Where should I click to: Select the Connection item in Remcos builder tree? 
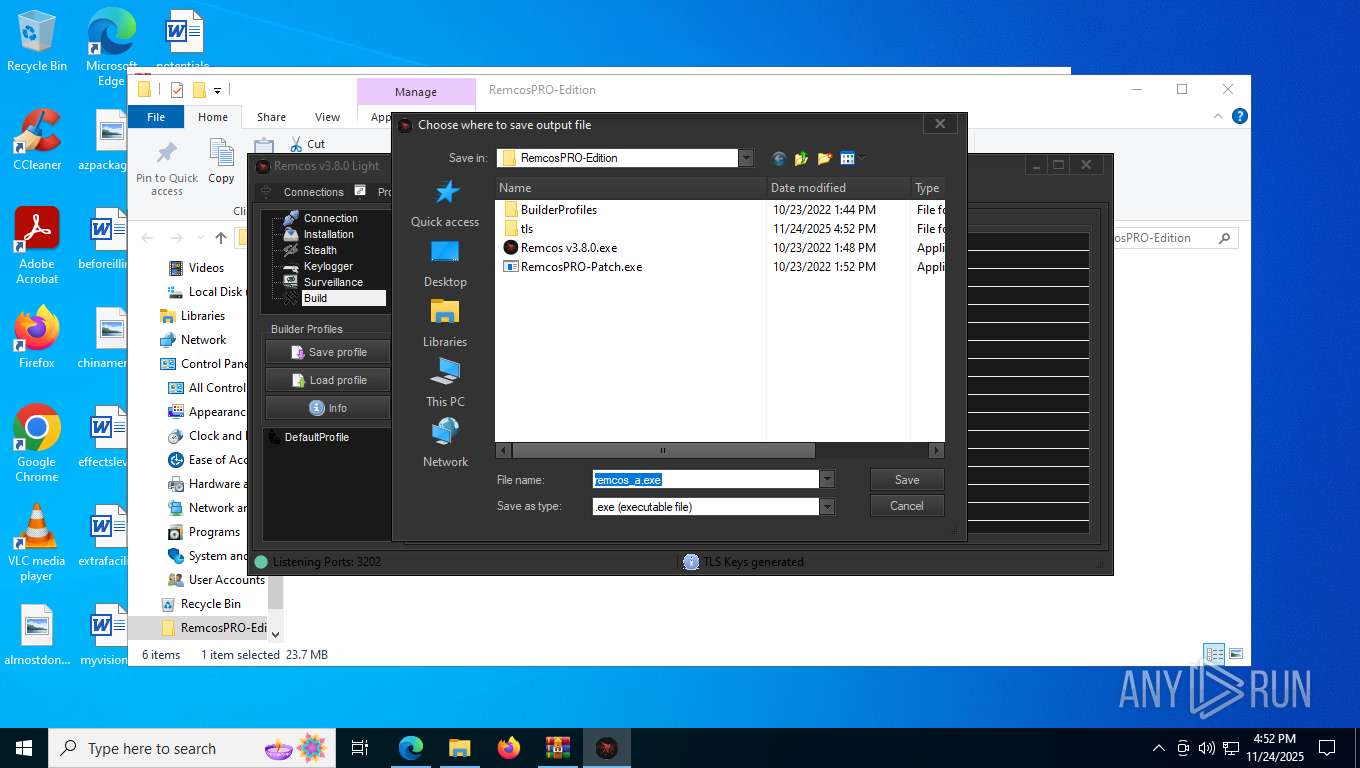click(330, 218)
